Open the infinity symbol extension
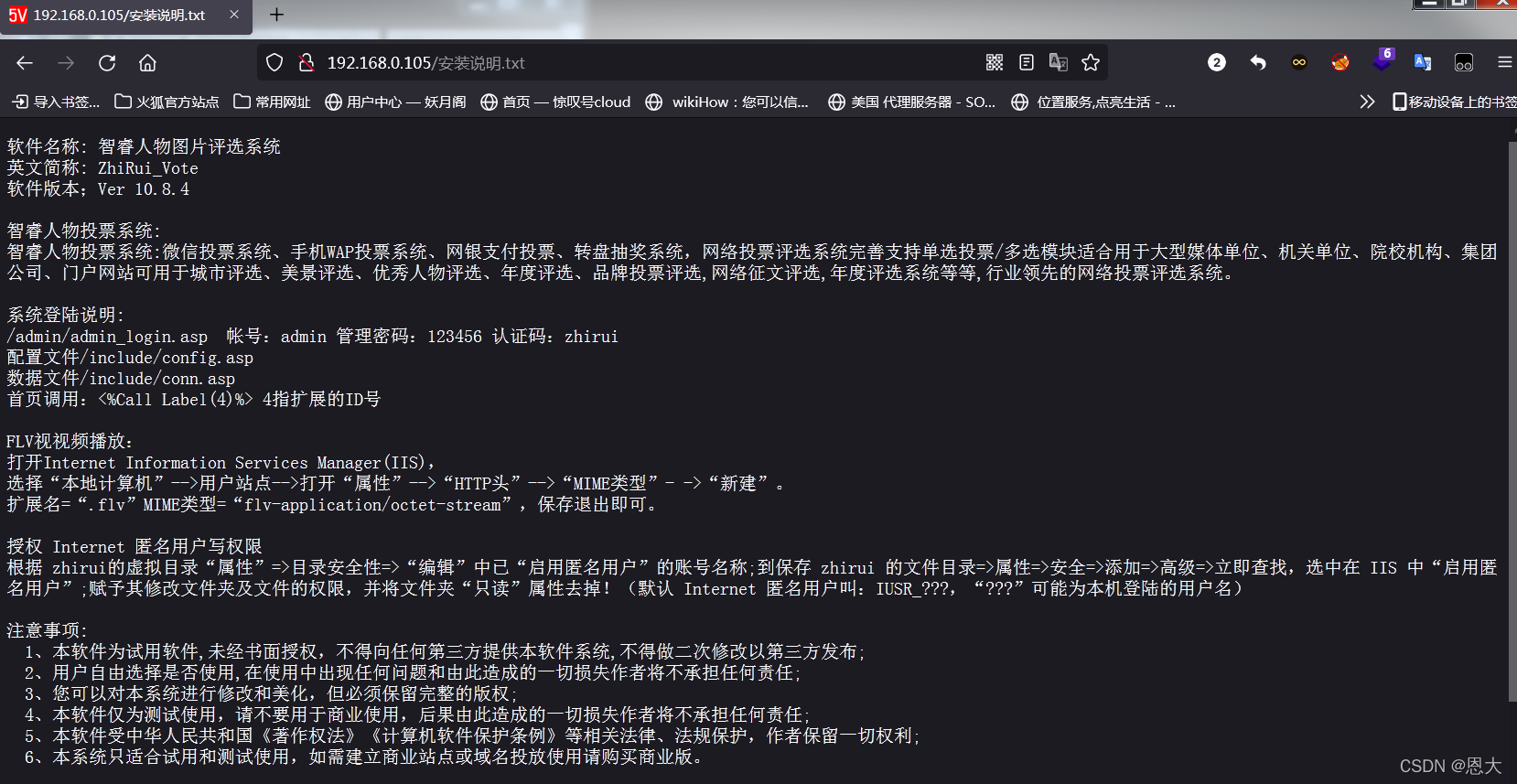This screenshot has width=1517, height=784. (1299, 62)
